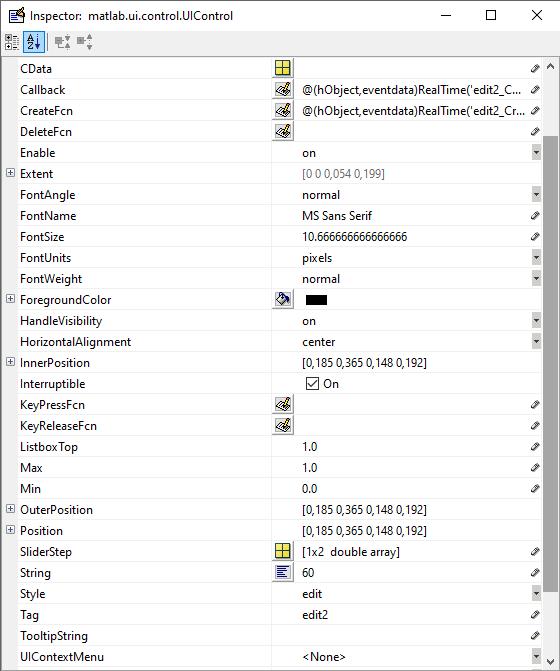
Task: Expand the ForegroundColor property
Action: (10, 299)
